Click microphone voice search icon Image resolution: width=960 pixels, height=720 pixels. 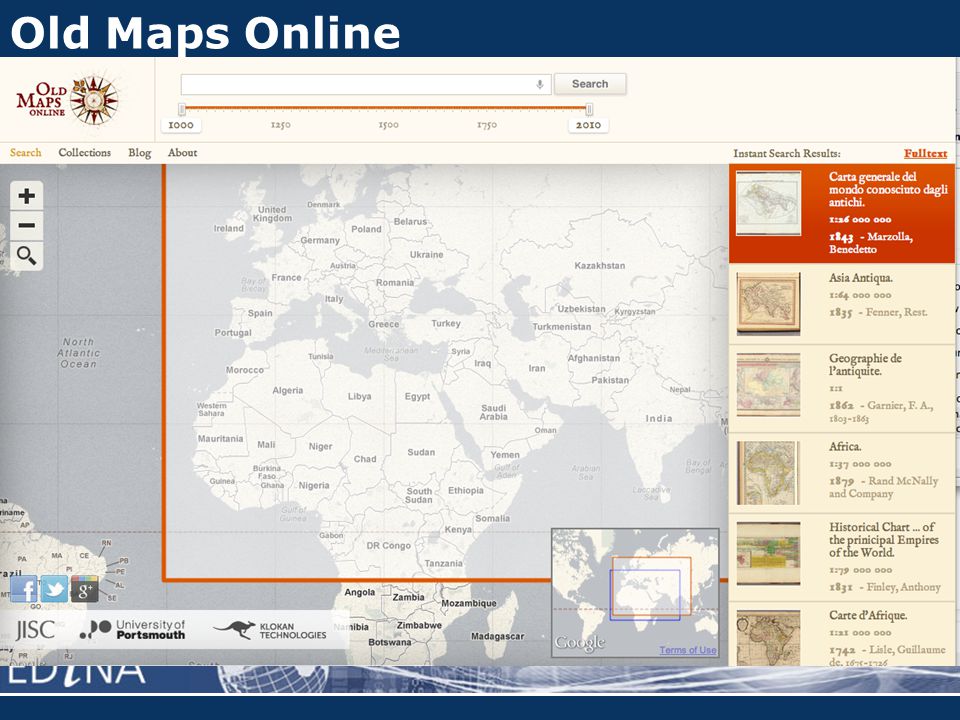tap(539, 84)
